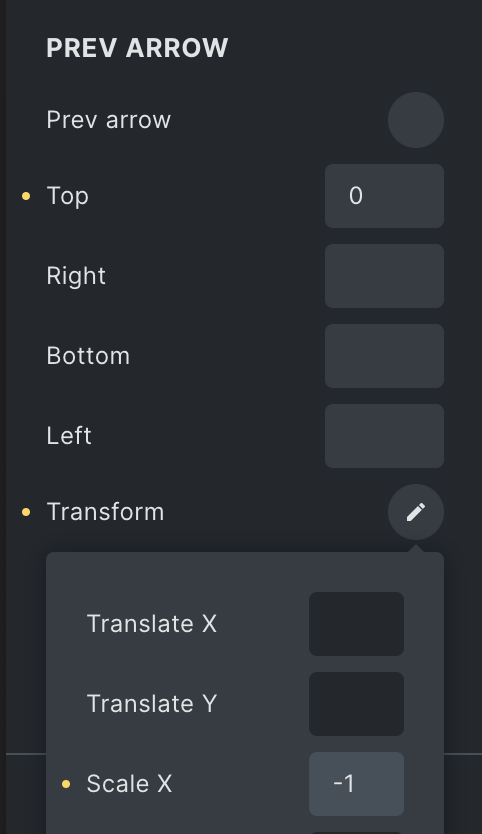Click the yellow dot beside Scale X
Viewport: 482px width, 834px height.
66,784
